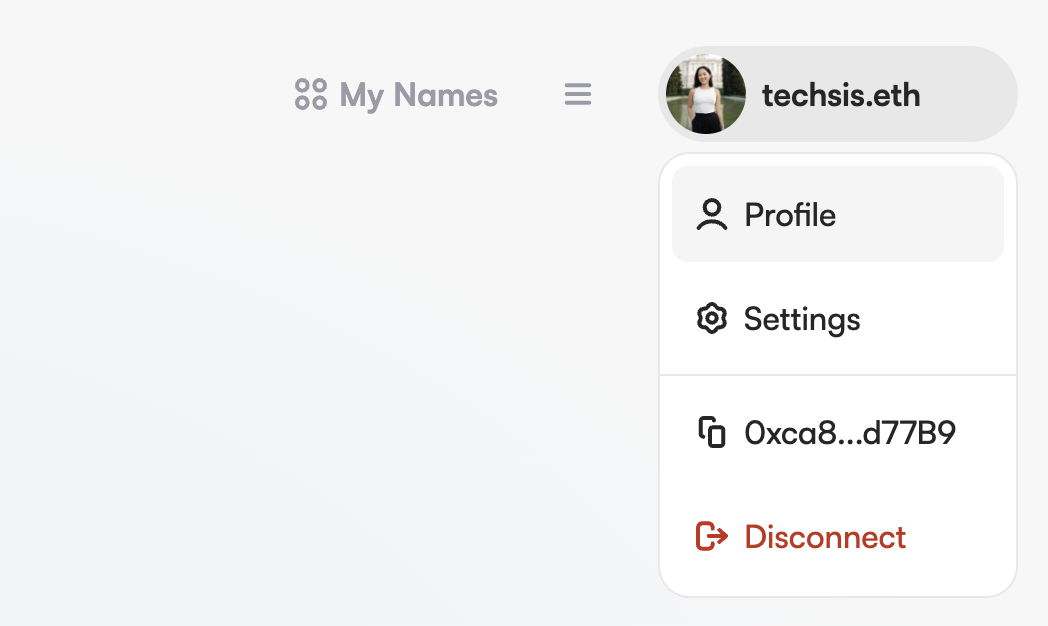Click the 0xca8...d77B9 wallet address row
The image size is (1048, 626).
point(838,432)
